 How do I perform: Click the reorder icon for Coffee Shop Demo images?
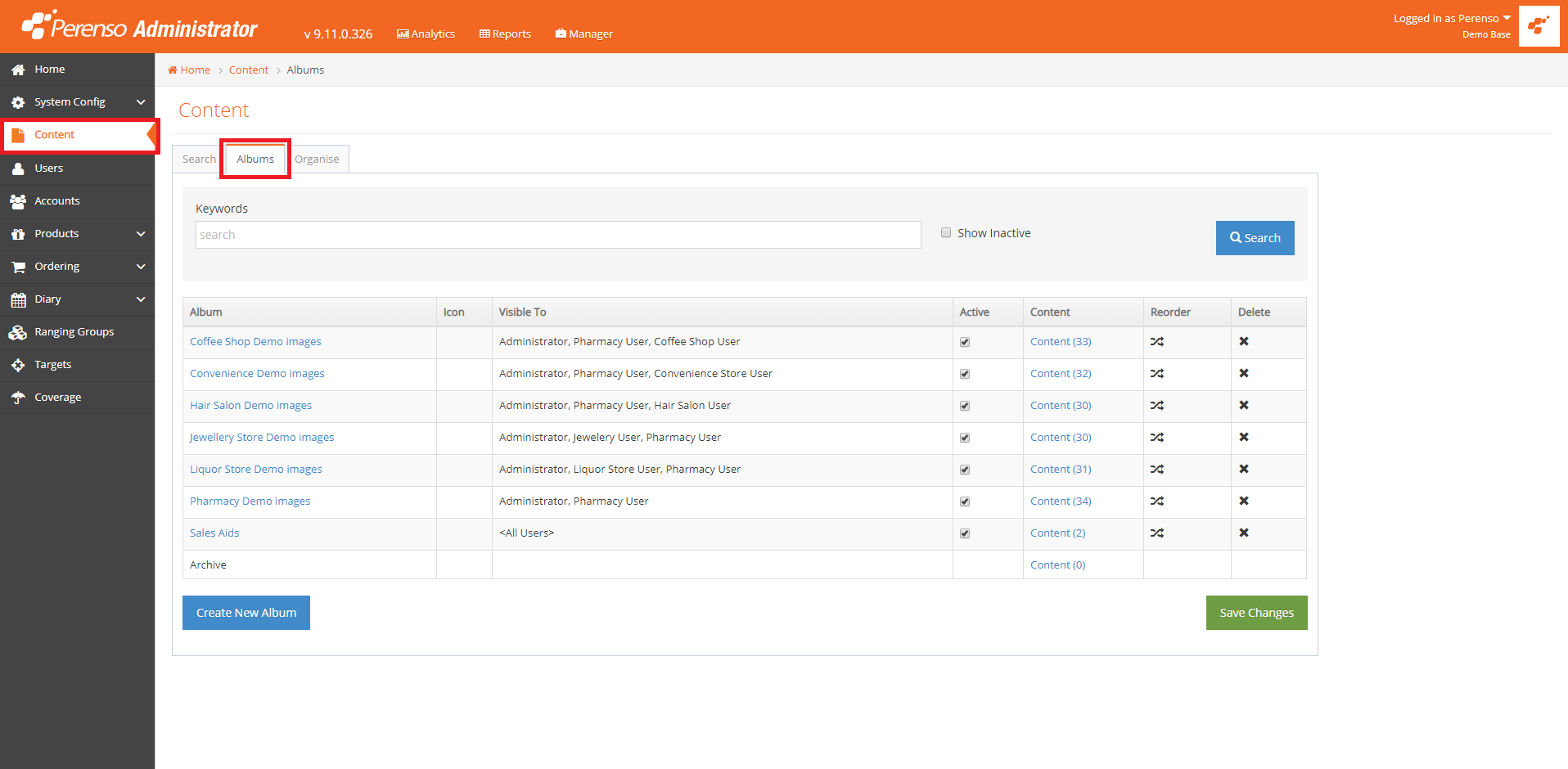point(1156,342)
